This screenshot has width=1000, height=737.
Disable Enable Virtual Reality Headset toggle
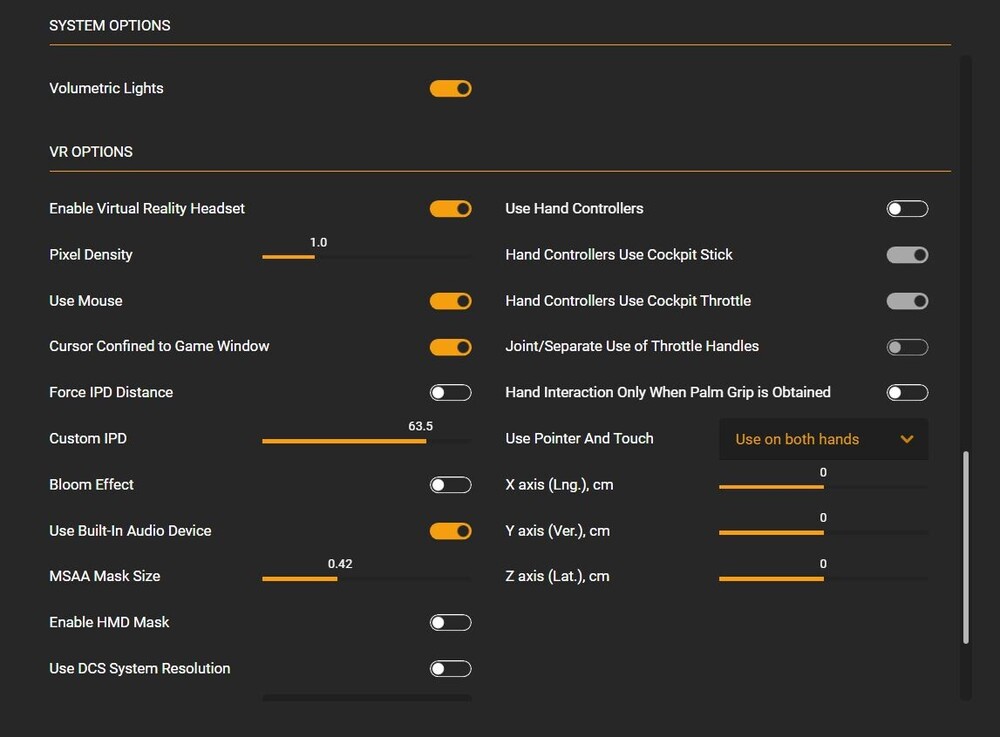(450, 209)
